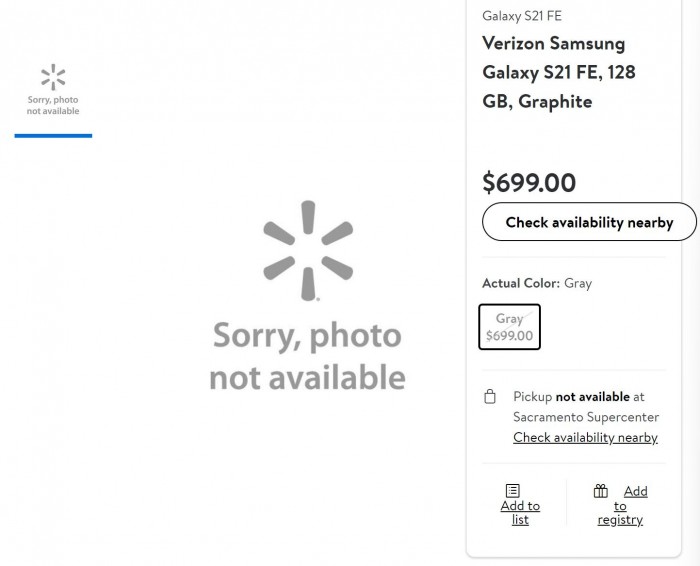This screenshot has width=700, height=566.
Task: Click the large bold $699.00 price
Action: point(529,182)
